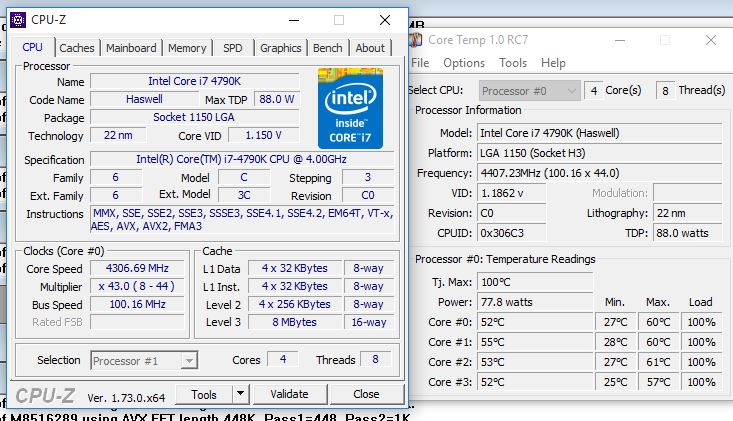Click the Cores count field 4 in CPU-Z
The height and width of the screenshot is (421, 733).
283,359
